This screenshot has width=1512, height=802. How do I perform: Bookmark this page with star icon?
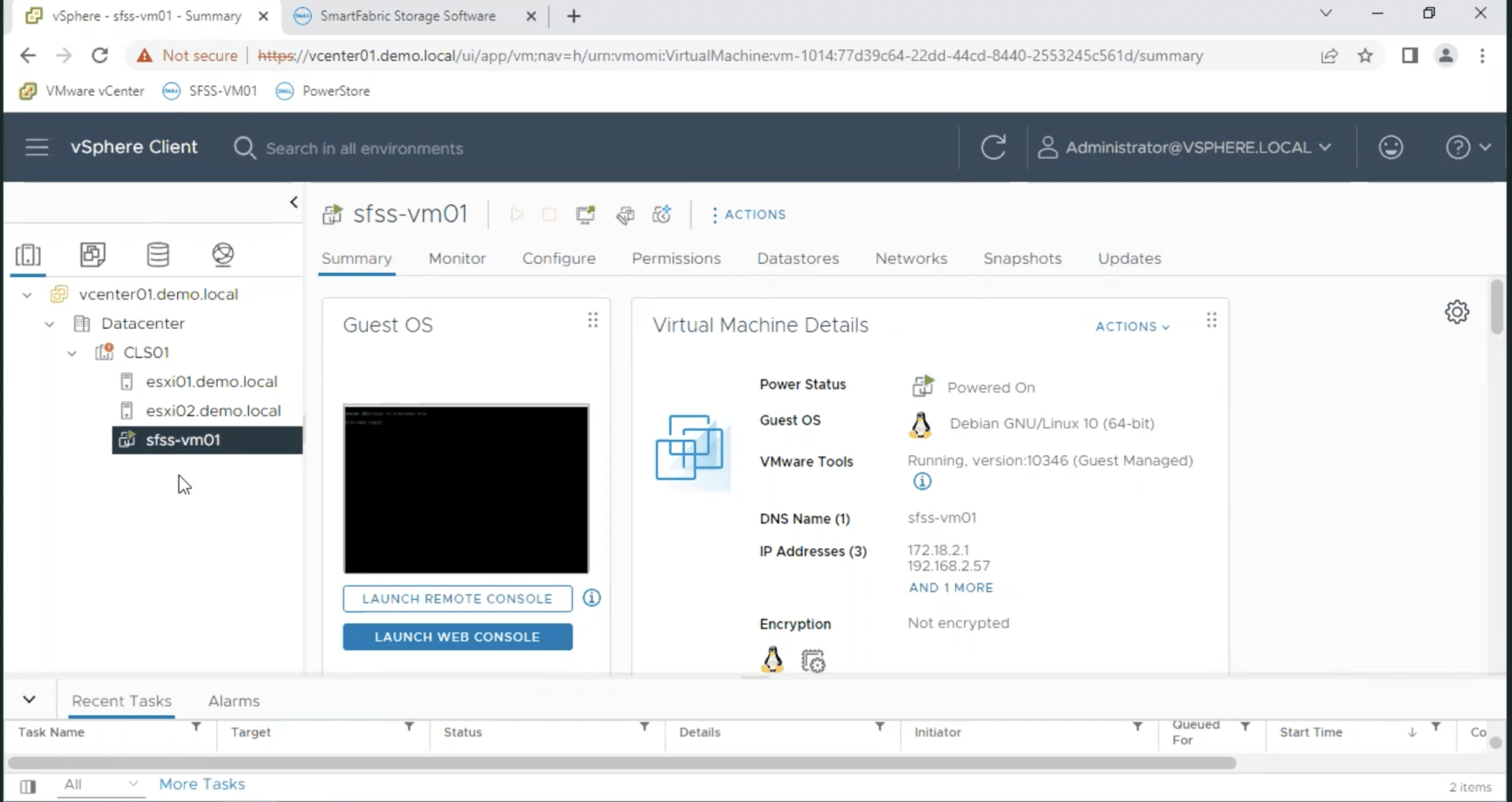1366,56
